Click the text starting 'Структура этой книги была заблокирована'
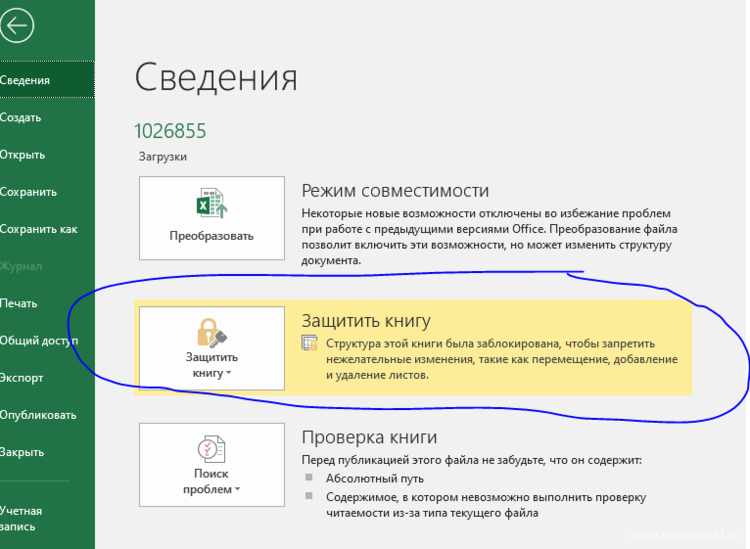Screen dimensions: 750x549 [x=502, y=359]
